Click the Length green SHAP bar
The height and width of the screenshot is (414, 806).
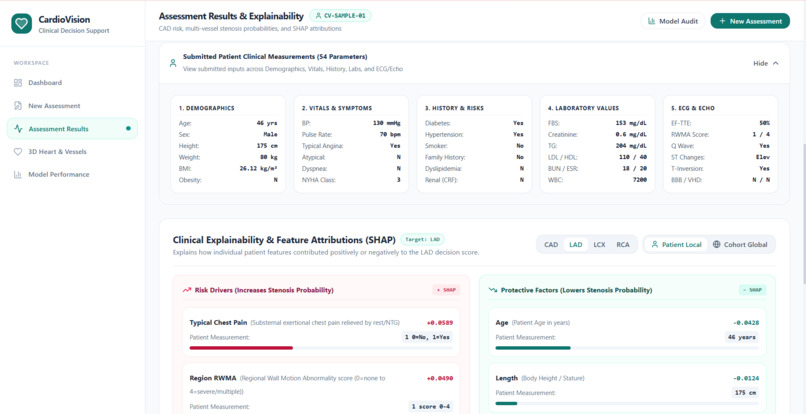(506, 404)
